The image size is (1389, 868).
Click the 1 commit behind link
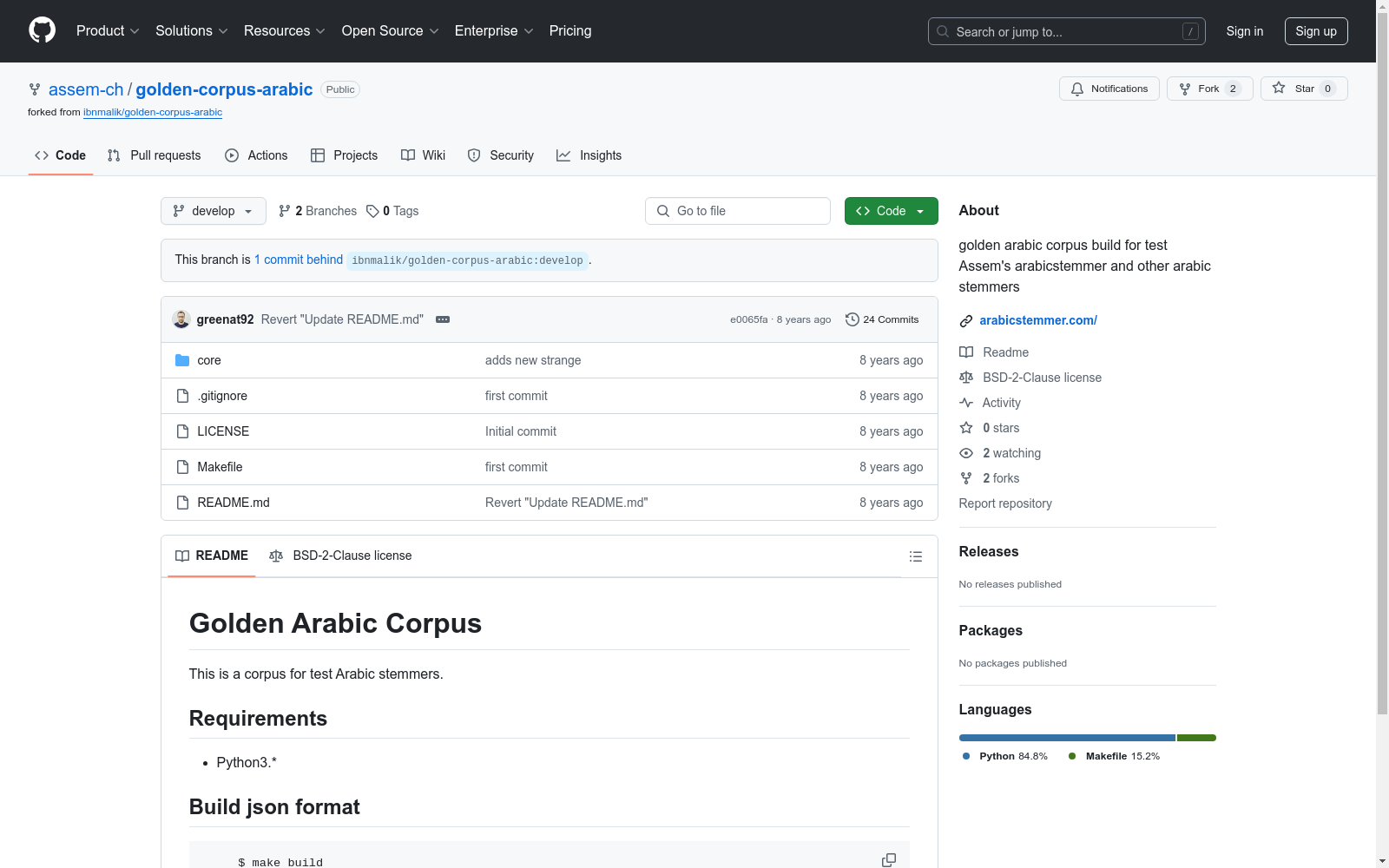pyautogui.click(x=299, y=260)
